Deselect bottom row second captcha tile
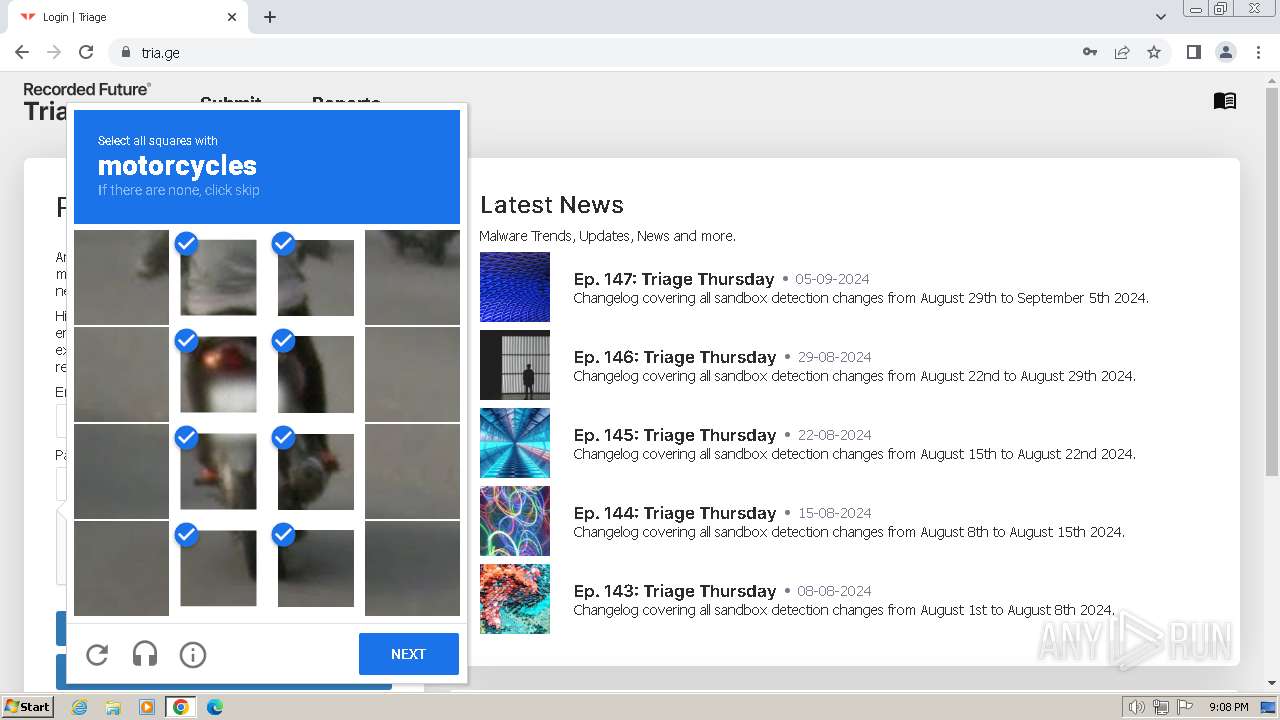The height and width of the screenshot is (720, 1280). [x=218, y=568]
